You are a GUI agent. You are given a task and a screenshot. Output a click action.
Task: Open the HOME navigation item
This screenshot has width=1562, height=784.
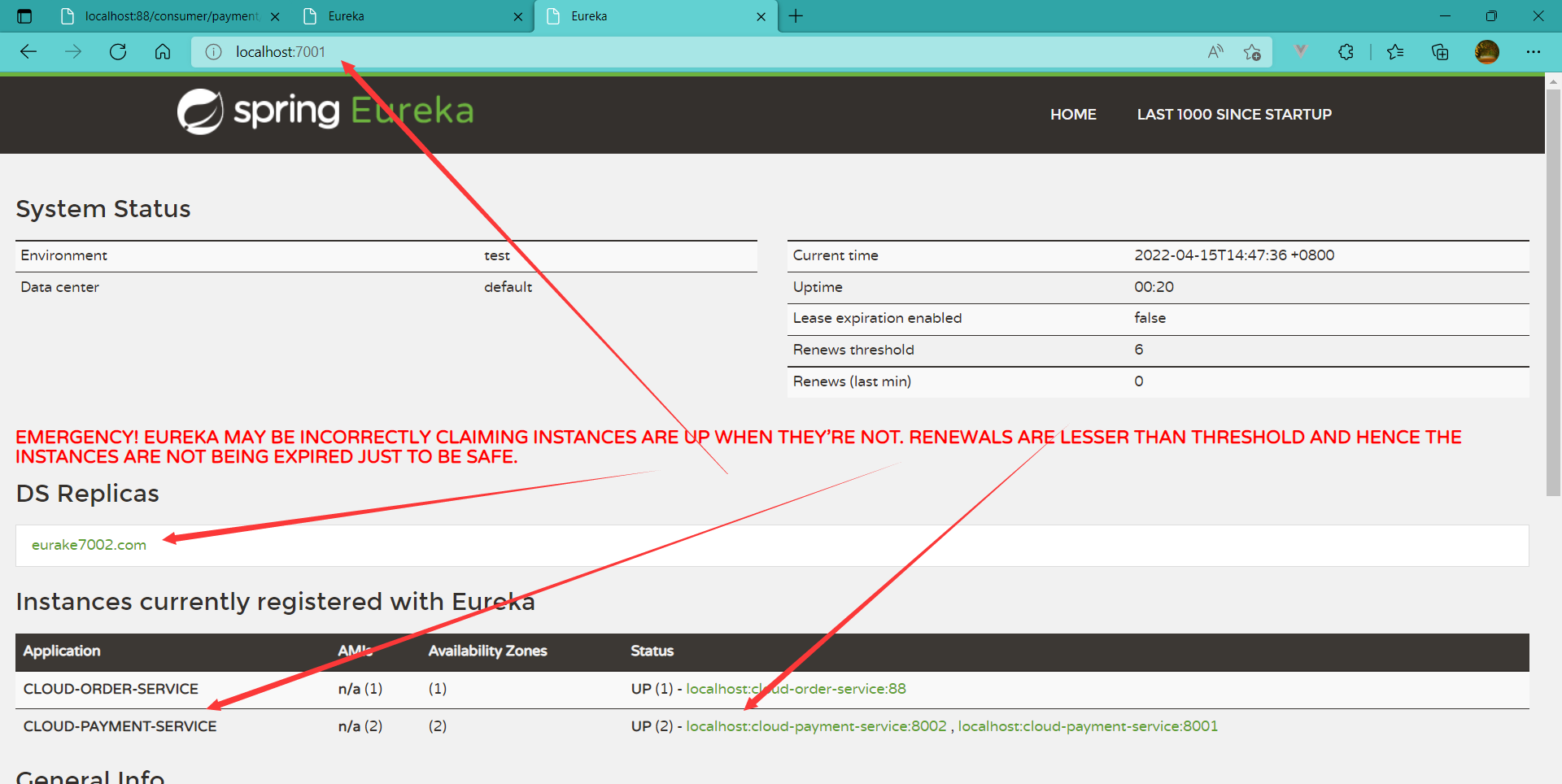[x=1073, y=115]
